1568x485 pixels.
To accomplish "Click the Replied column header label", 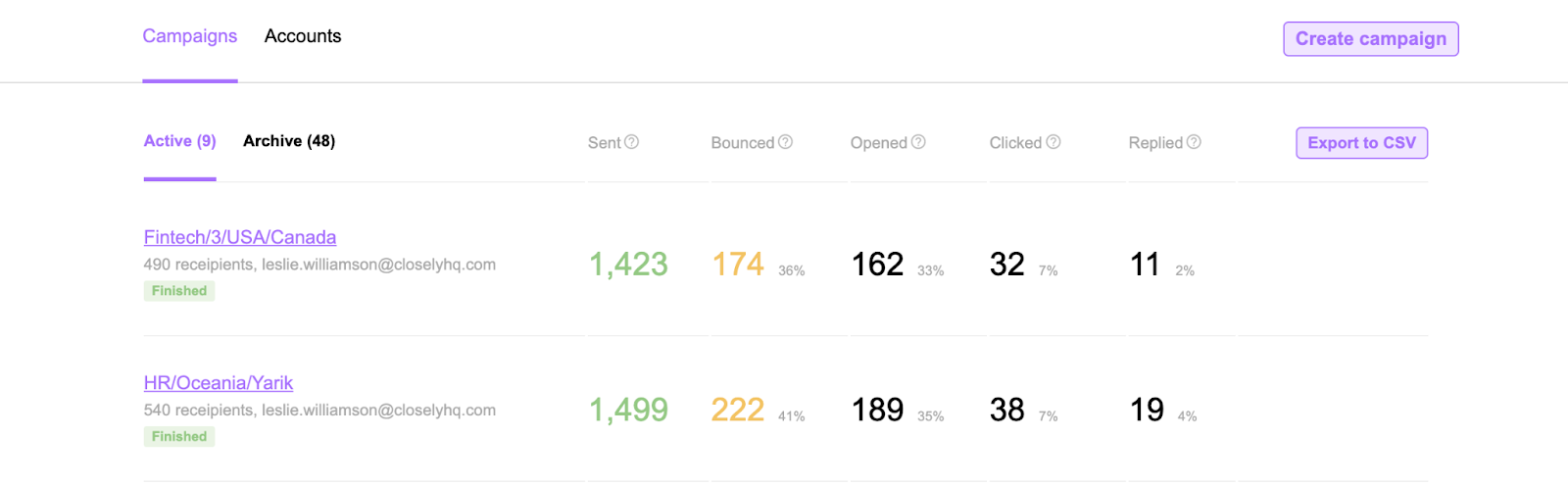I will click(x=1156, y=143).
